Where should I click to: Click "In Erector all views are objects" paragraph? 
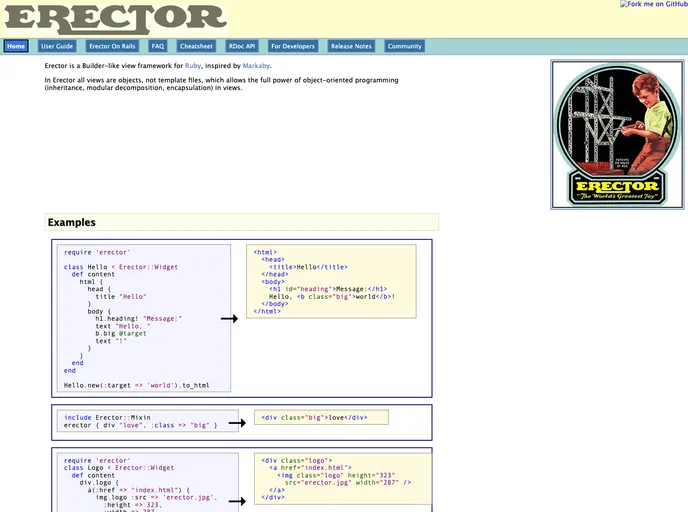tap(222, 84)
